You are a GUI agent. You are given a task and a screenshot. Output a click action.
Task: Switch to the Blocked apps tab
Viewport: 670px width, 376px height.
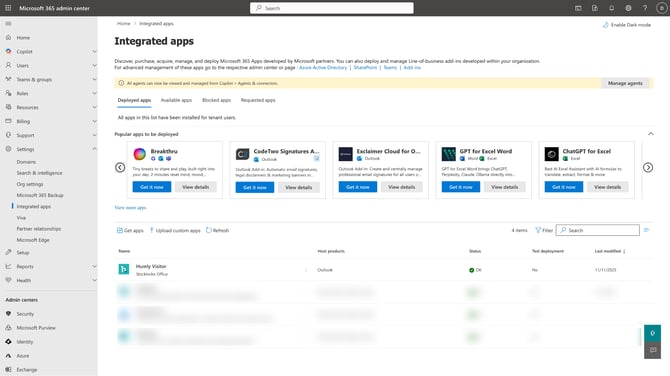coord(216,100)
